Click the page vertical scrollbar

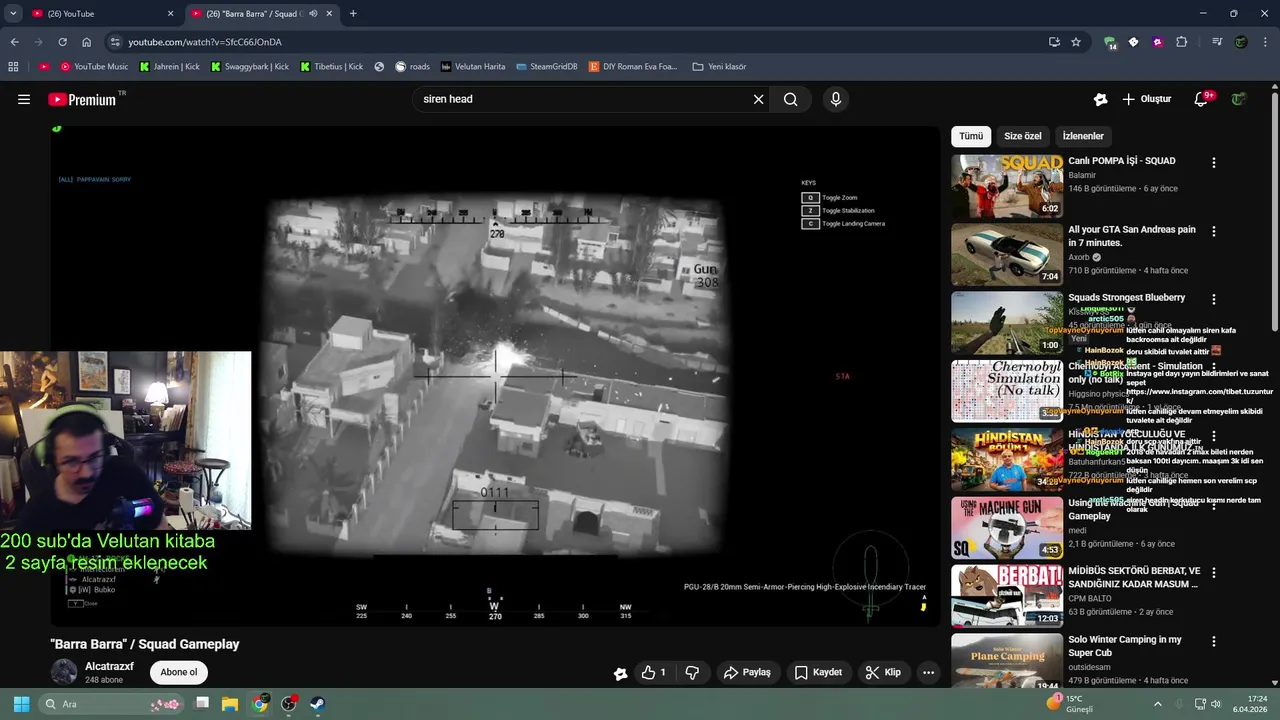(x=1274, y=212)
